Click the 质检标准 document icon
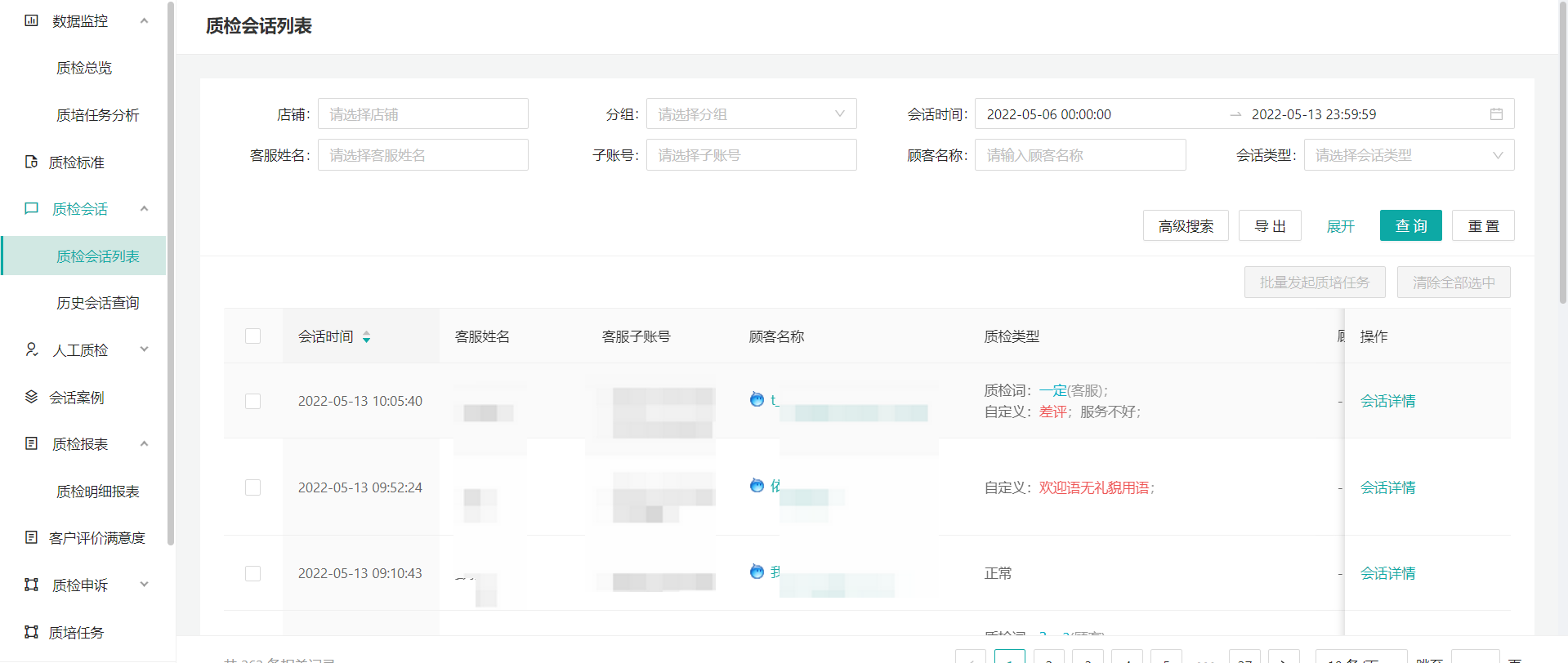The height and width of the screenshot is (663, 1568). pos(31,162)
